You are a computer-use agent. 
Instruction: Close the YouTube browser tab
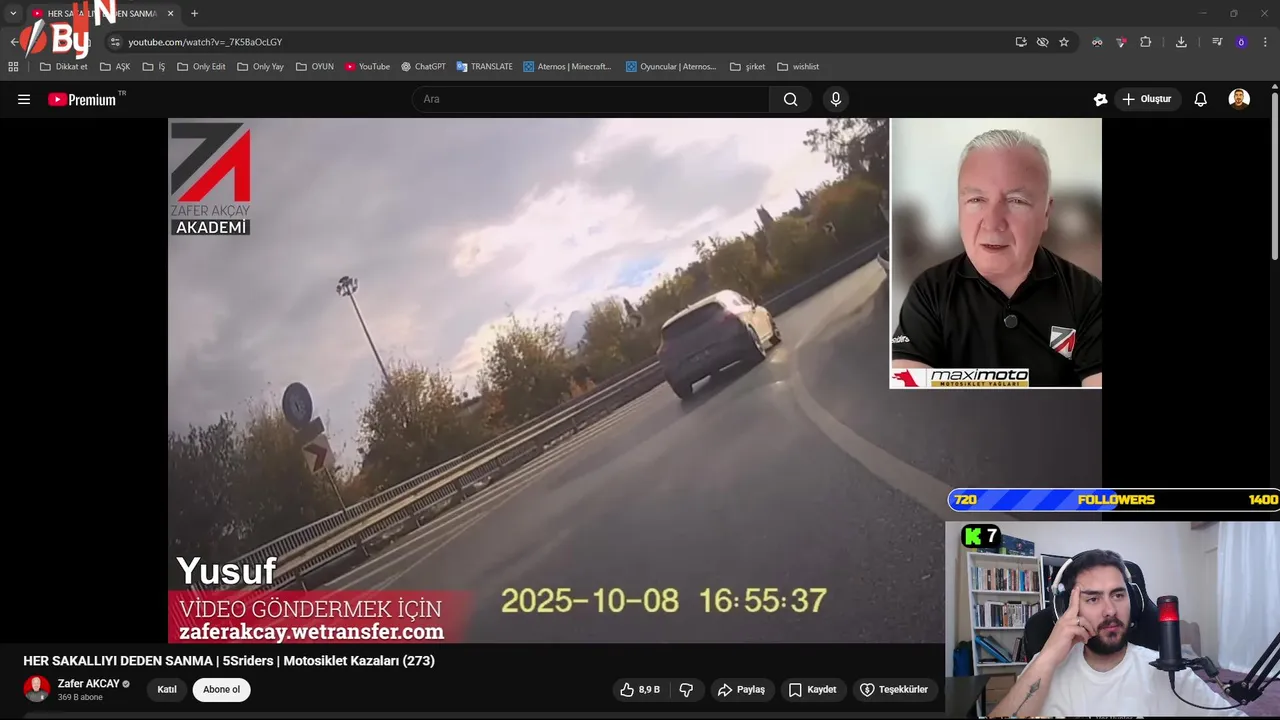(x=170, y=13)
